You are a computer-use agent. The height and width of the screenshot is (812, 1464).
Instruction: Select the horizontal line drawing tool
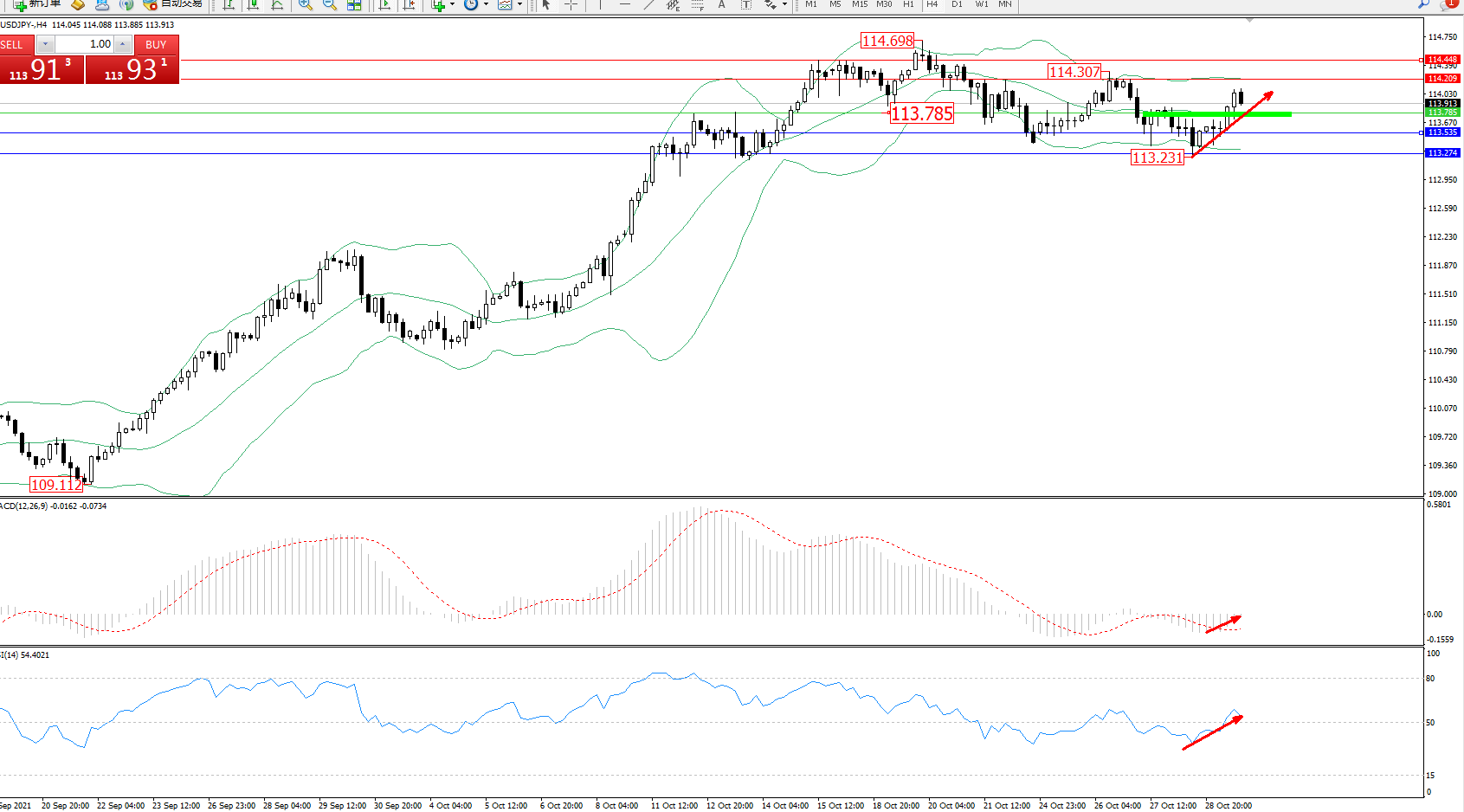(x=624, y=4)
